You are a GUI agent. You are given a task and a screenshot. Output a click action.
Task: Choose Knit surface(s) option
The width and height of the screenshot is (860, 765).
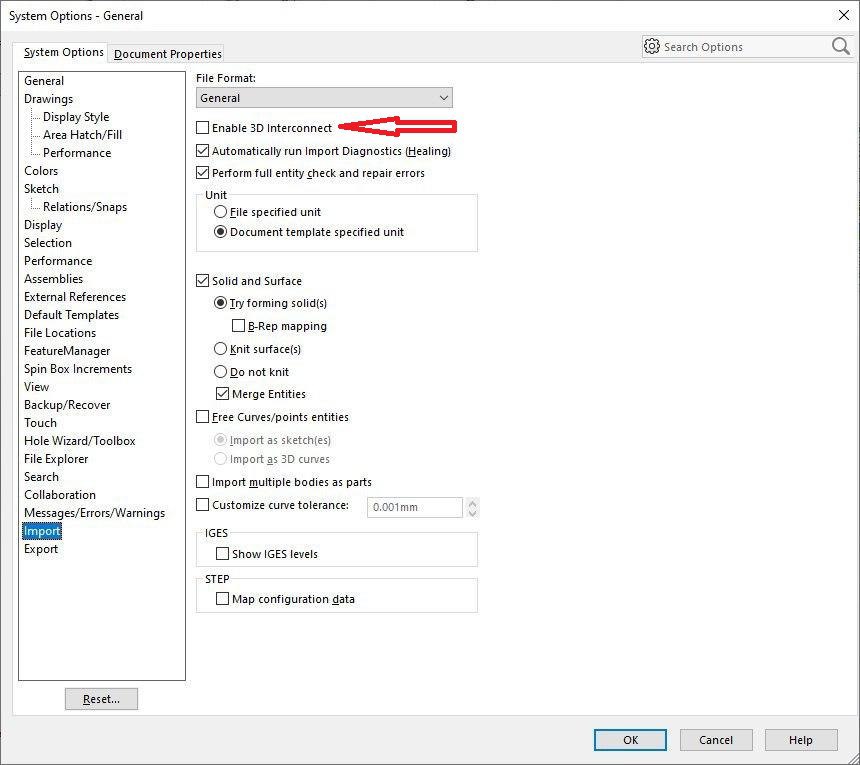pos(220,349)
